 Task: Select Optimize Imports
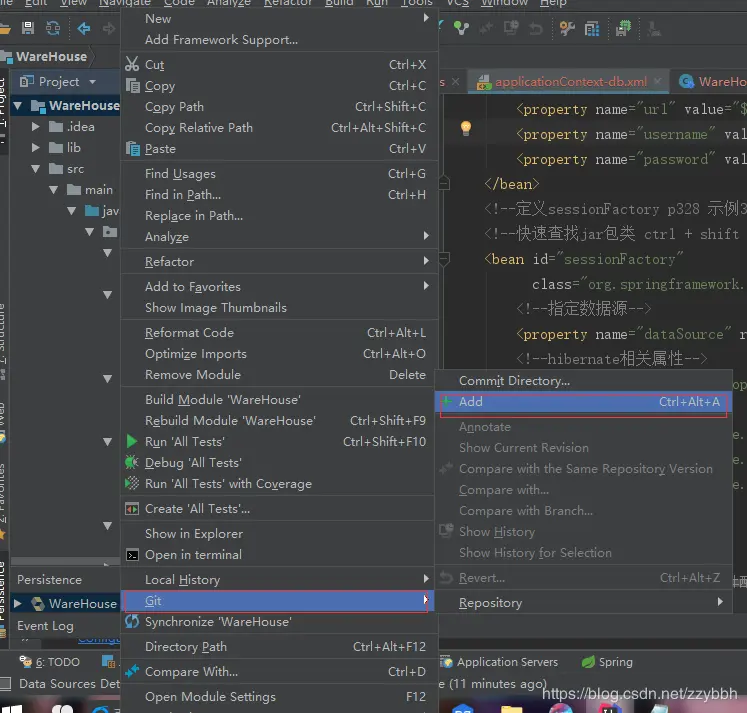pyautogui.click(x=280, y=354)
